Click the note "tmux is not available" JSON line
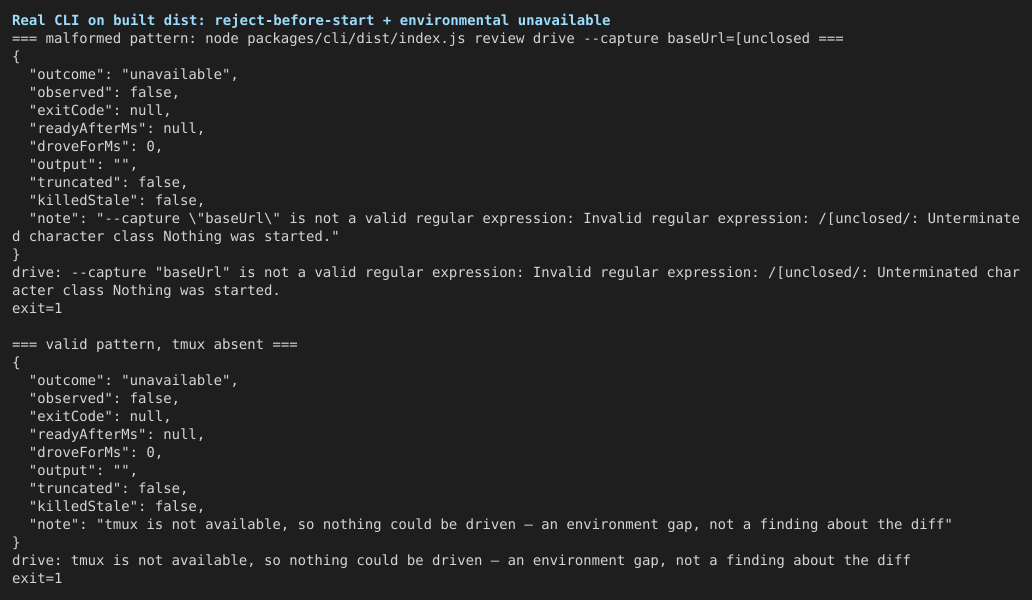Image resolution: width=1032 pixels, height=600 pixels. coord(490,524)
